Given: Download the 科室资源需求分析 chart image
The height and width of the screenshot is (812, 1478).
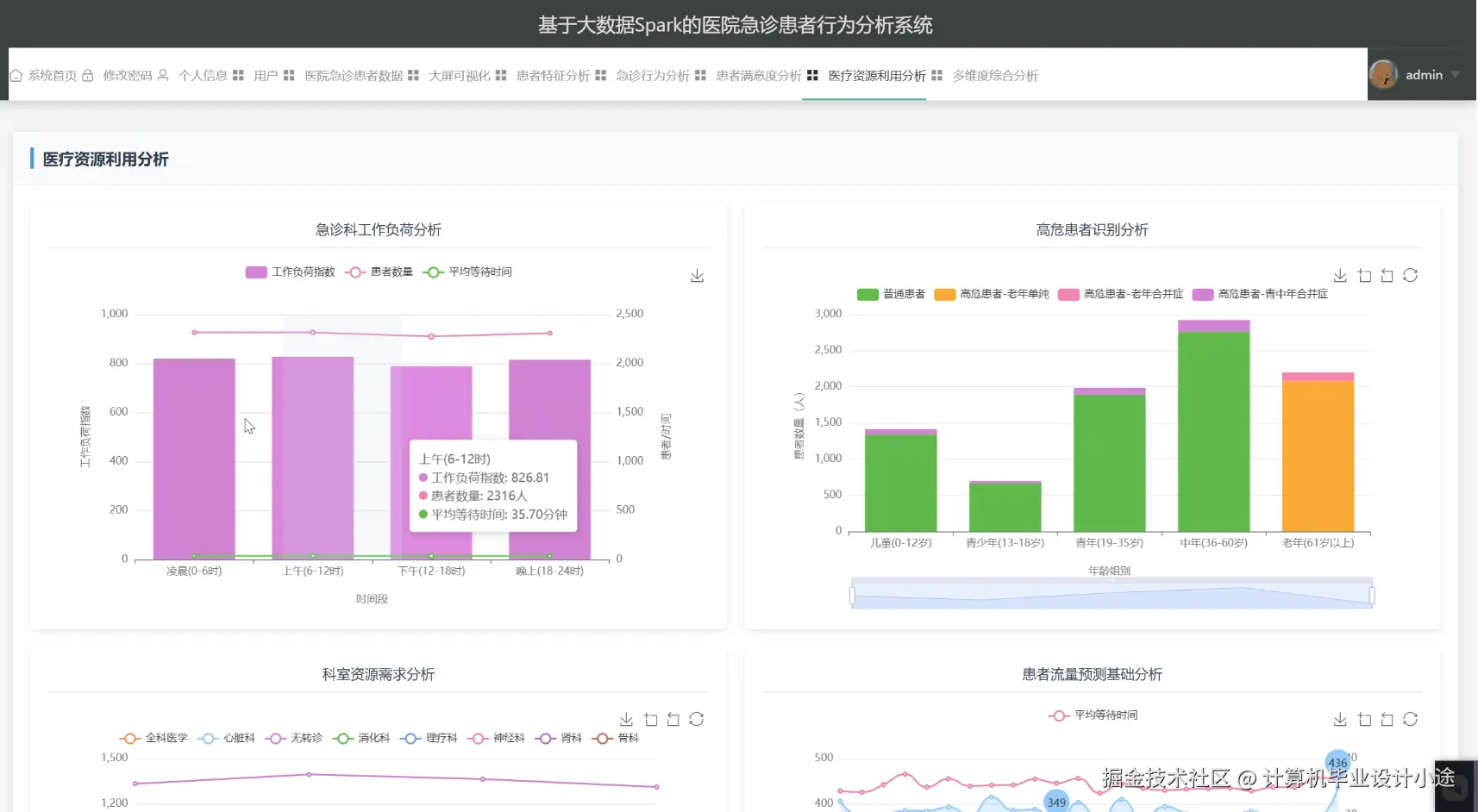Looking at the screenshot, I should (x=626, y=719).
